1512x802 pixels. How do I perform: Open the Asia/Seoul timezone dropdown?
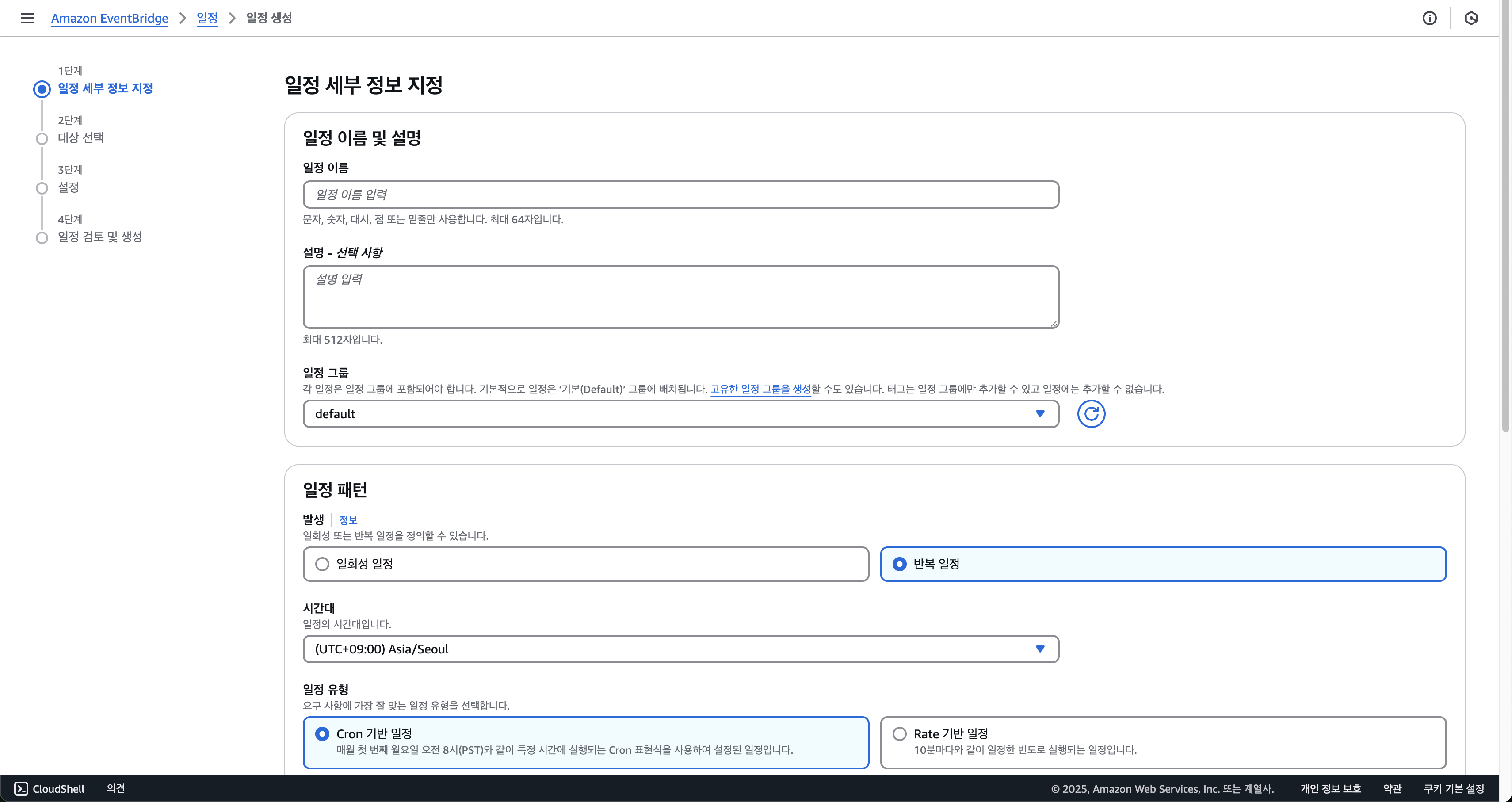coord(680,649)
